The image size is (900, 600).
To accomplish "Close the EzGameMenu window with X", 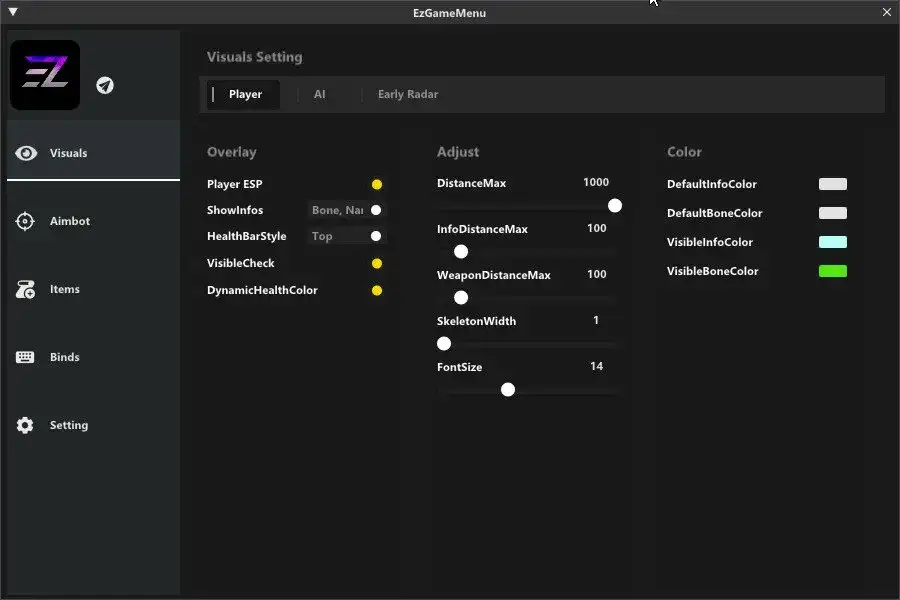I will coord(886,13).
